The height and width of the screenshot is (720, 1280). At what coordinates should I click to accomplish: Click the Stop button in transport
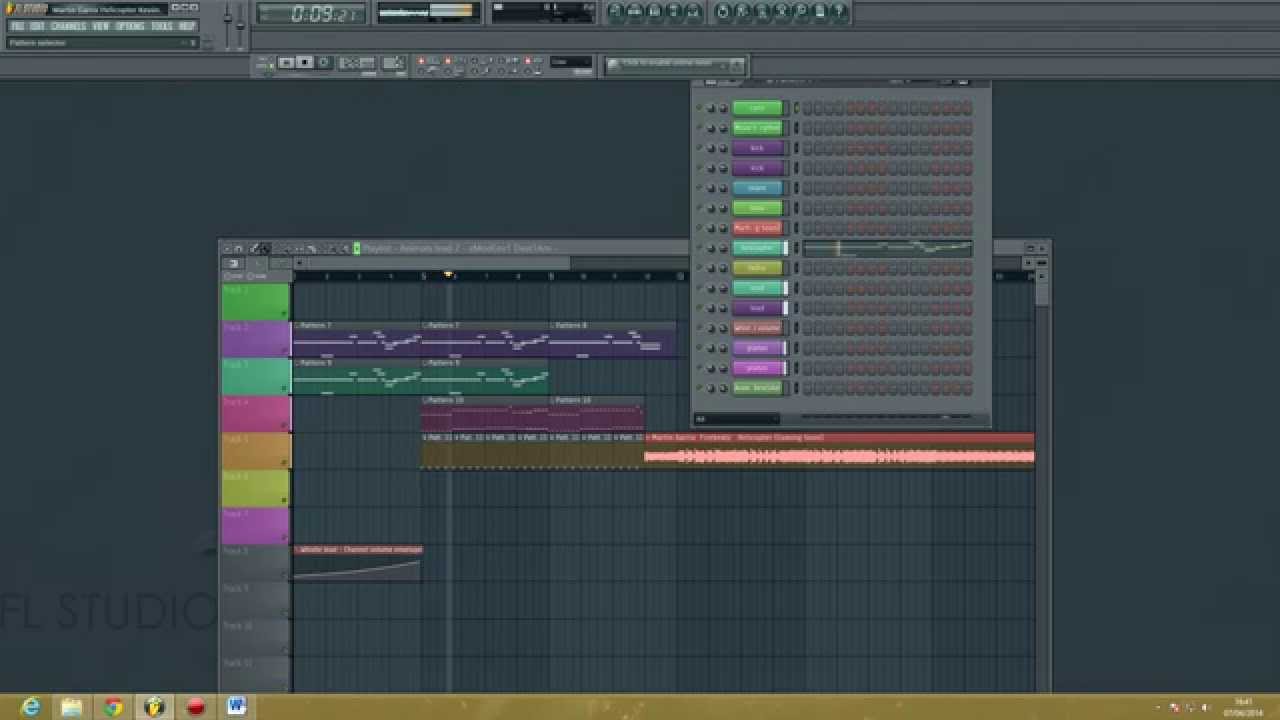(305, 62)
